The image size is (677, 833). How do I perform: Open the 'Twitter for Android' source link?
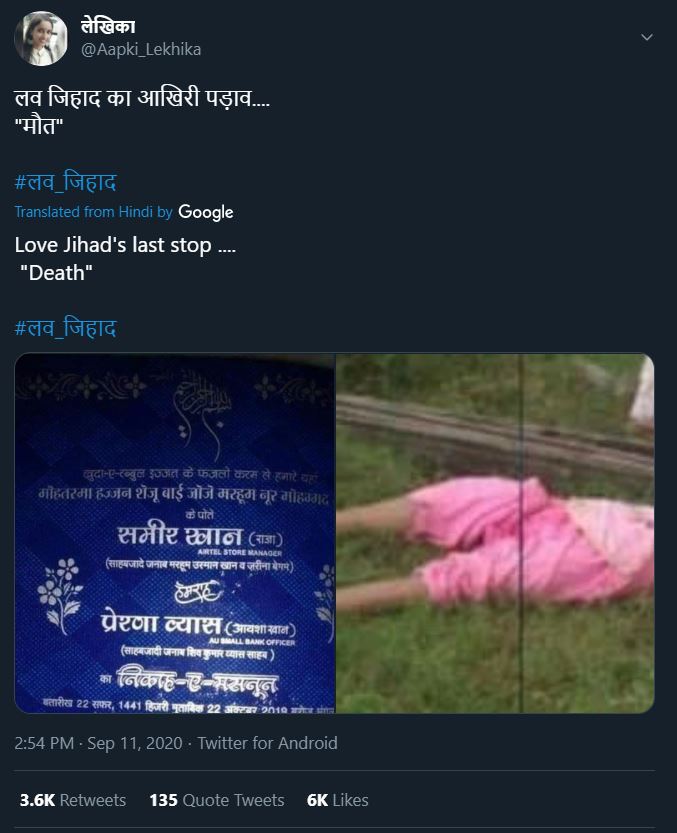(267, 743)
